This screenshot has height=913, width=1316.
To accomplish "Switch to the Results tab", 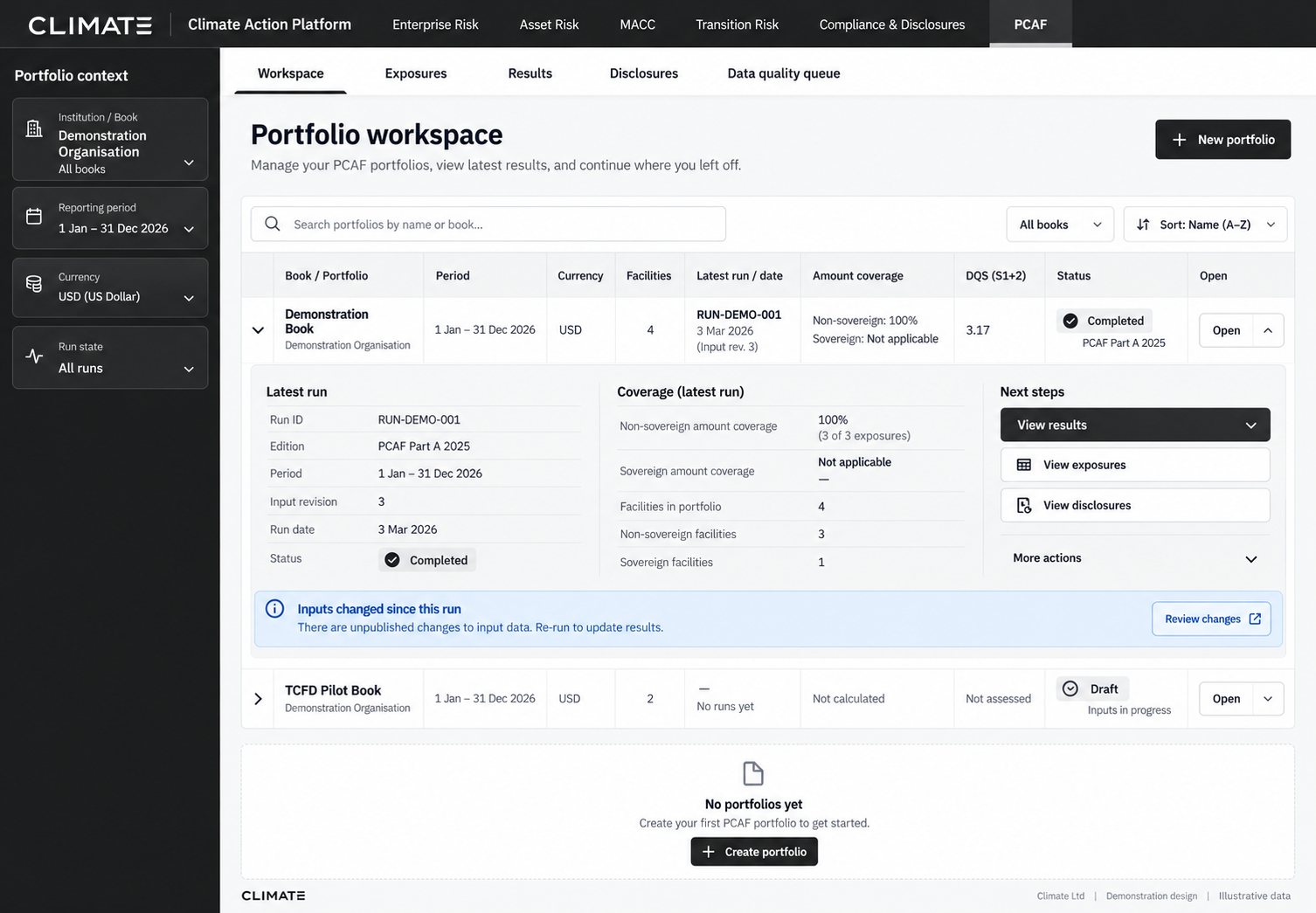I will pos(530,73).
